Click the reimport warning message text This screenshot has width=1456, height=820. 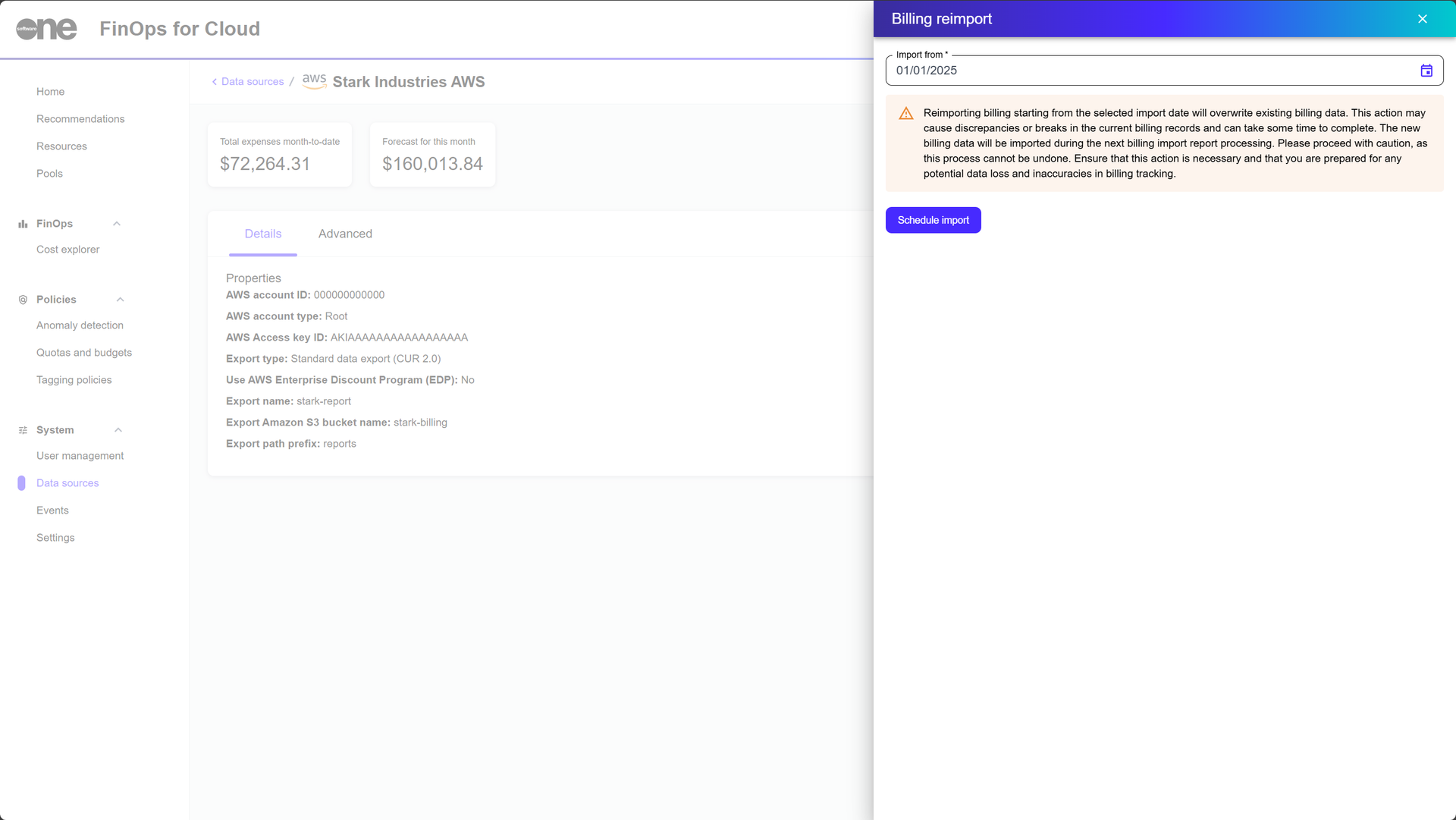[x=1175, y=143]
